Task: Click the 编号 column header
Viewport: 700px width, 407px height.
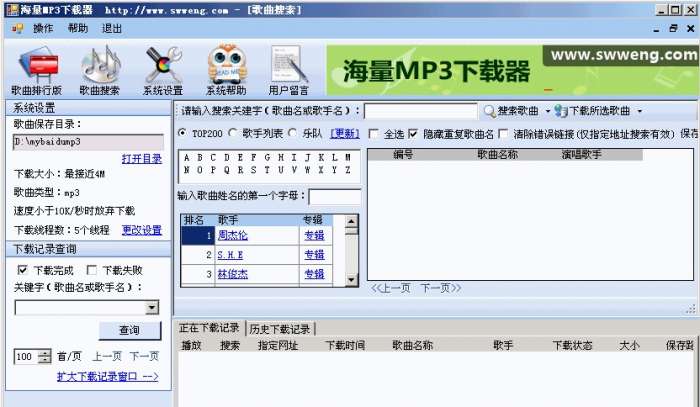Action: pos(403,155)
